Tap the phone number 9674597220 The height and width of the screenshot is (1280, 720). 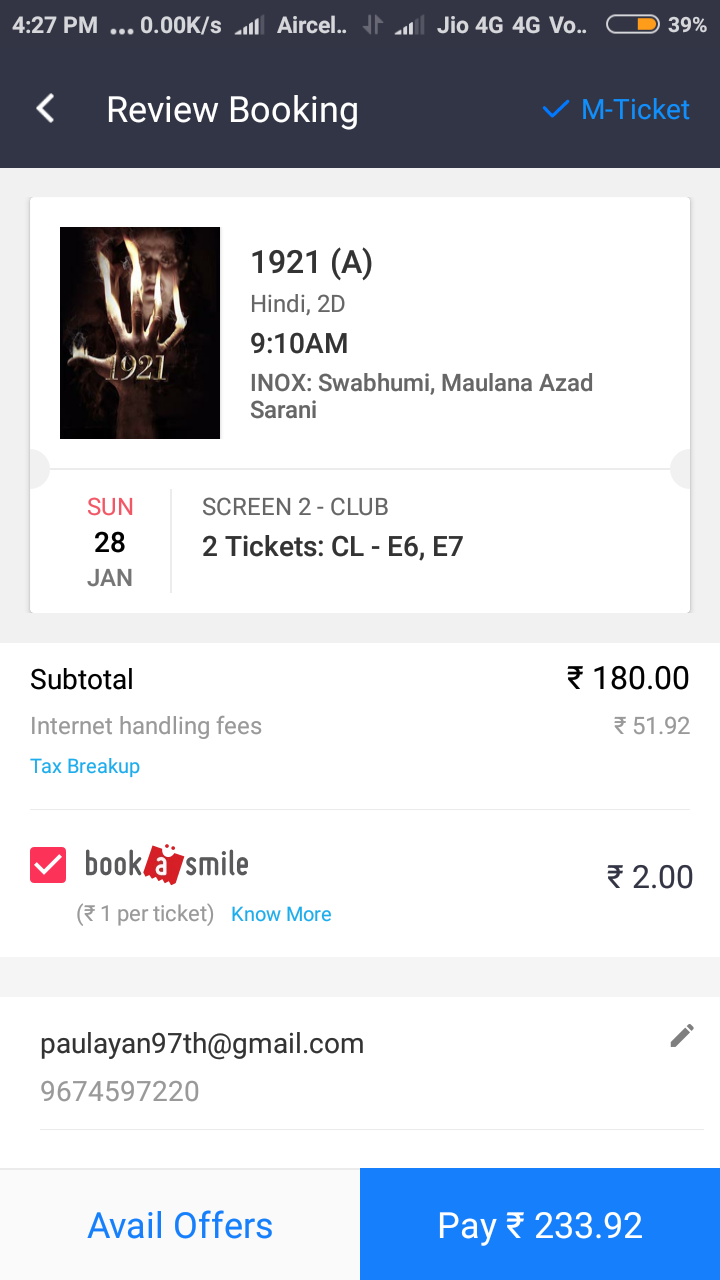tap(120, 1091)
